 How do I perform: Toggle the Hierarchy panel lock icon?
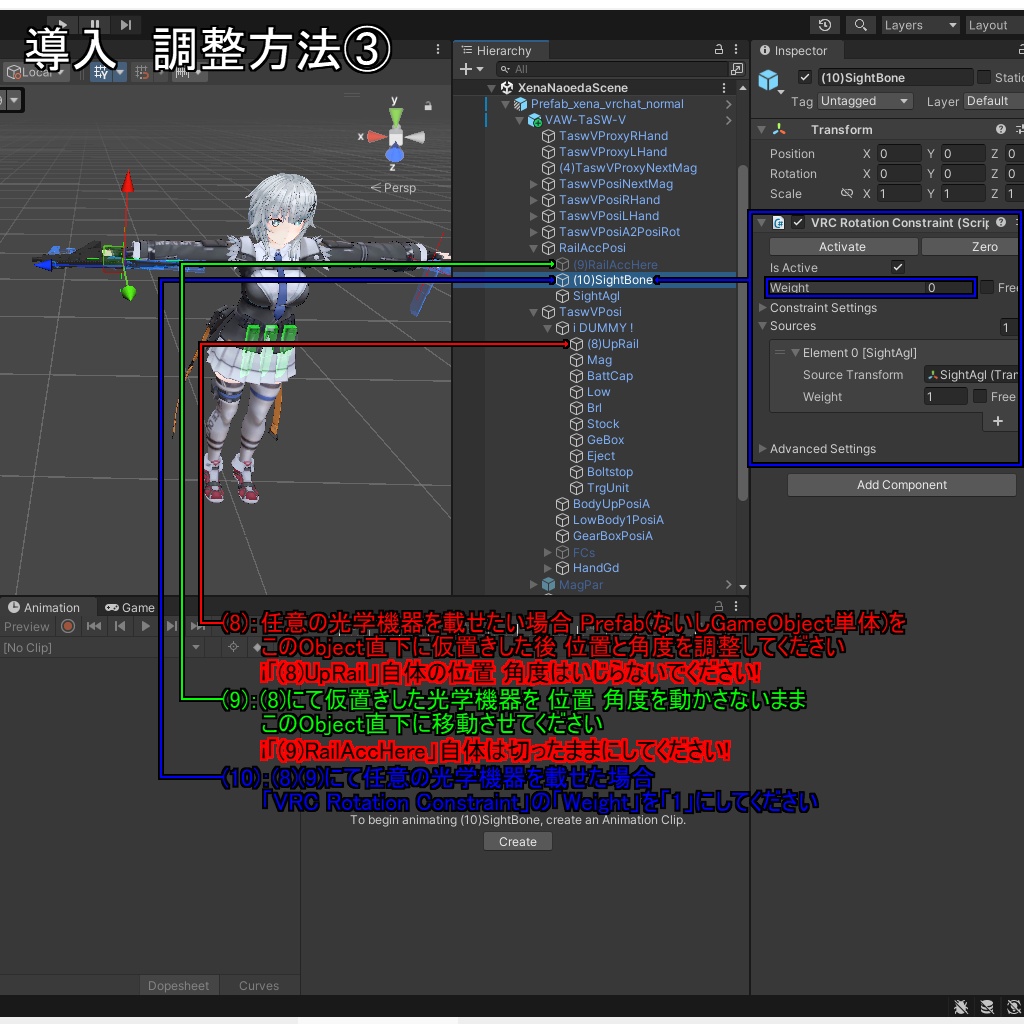[718, 50]
